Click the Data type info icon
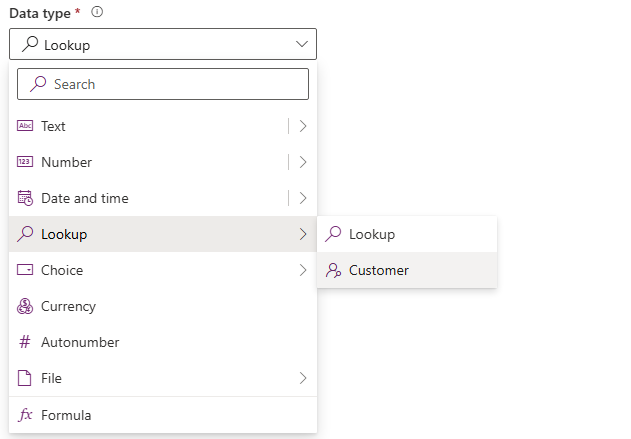Image resolution: width=631 pixels, height=439 pixels. pos(97,13)
